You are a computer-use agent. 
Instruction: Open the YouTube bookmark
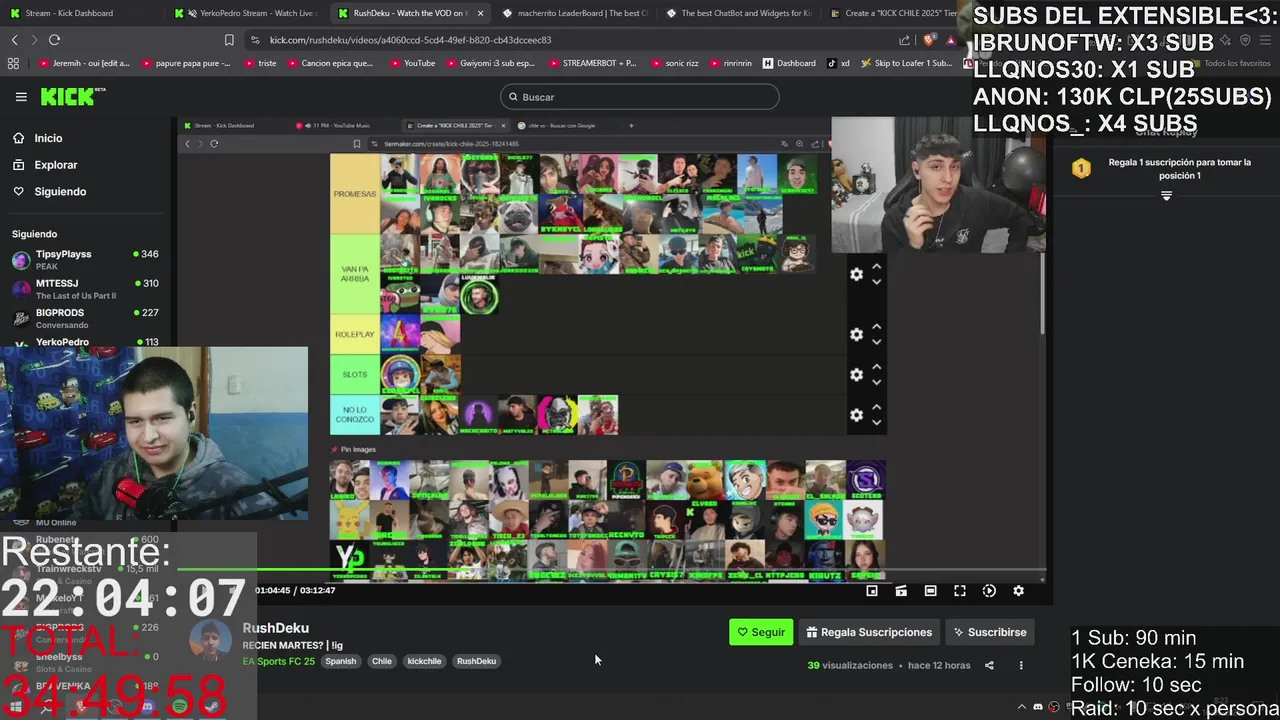[411, 63]
